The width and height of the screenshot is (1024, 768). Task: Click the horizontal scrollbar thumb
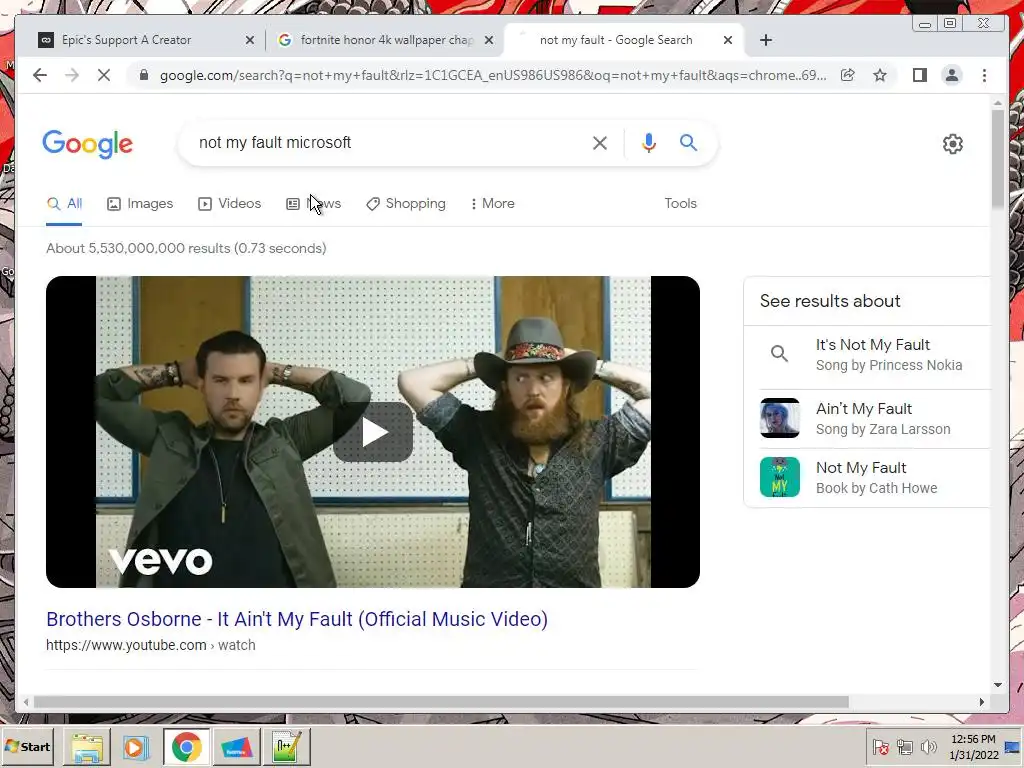441,702
